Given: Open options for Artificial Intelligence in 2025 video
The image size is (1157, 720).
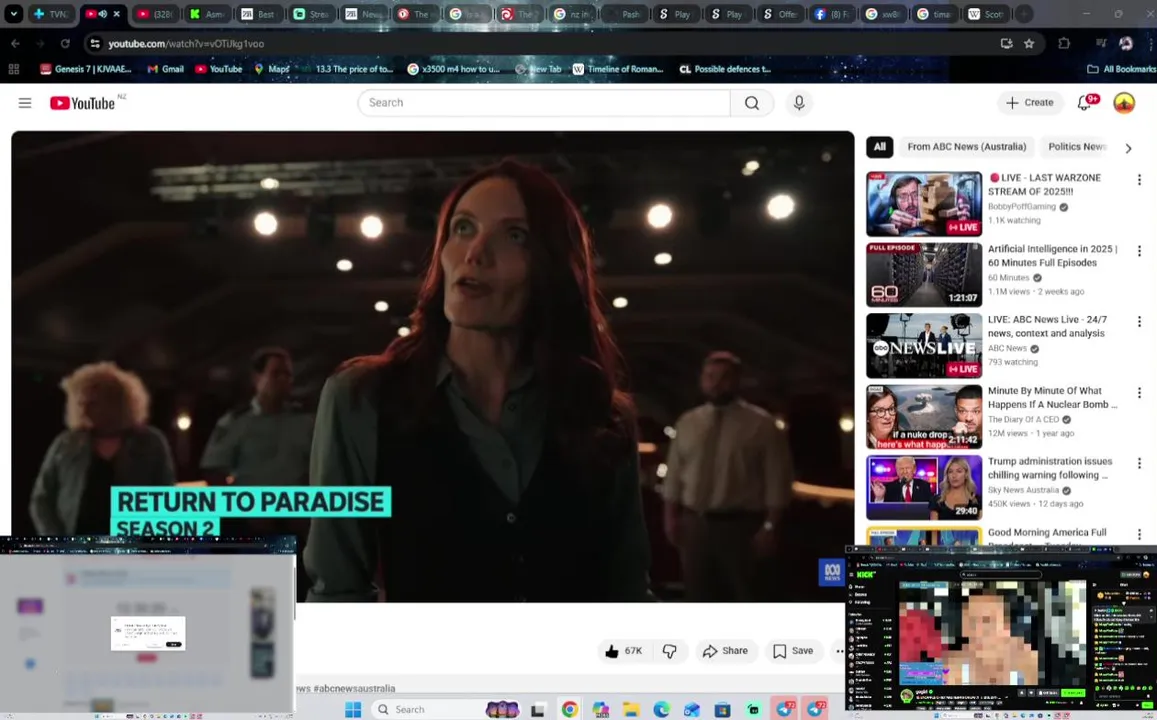Looking at the screenshot, I should (1139, 251).
